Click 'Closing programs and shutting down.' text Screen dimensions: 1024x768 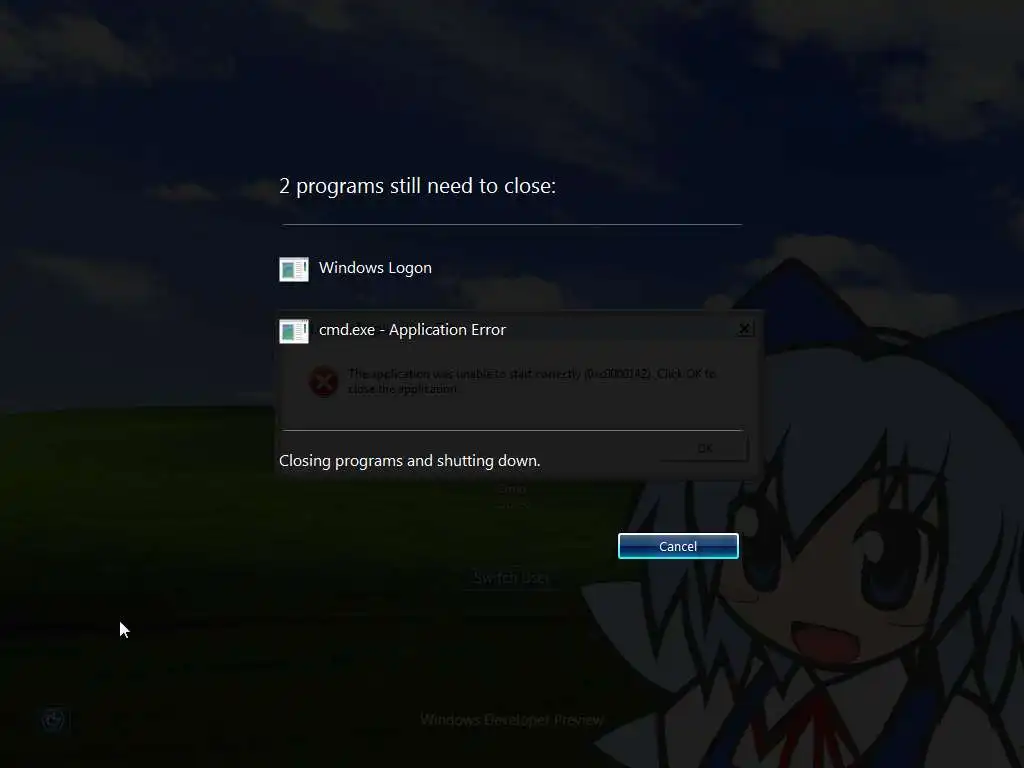point(409,460)
